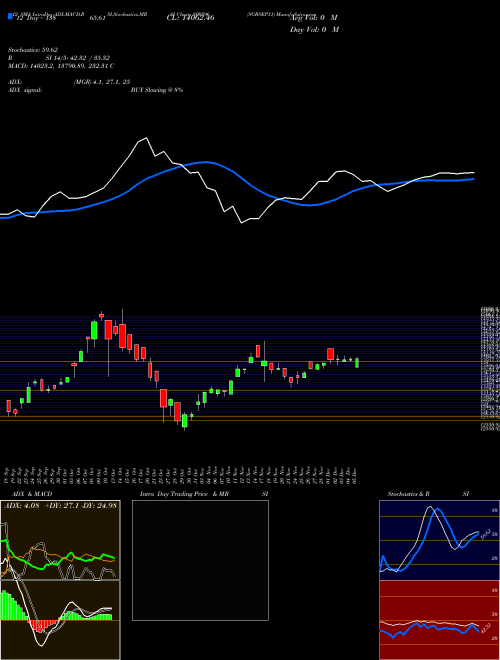Image resolution: width=500 pixels, height=660 pixels.
Task: Click the peak of the white price line
Action: point(146,138)
